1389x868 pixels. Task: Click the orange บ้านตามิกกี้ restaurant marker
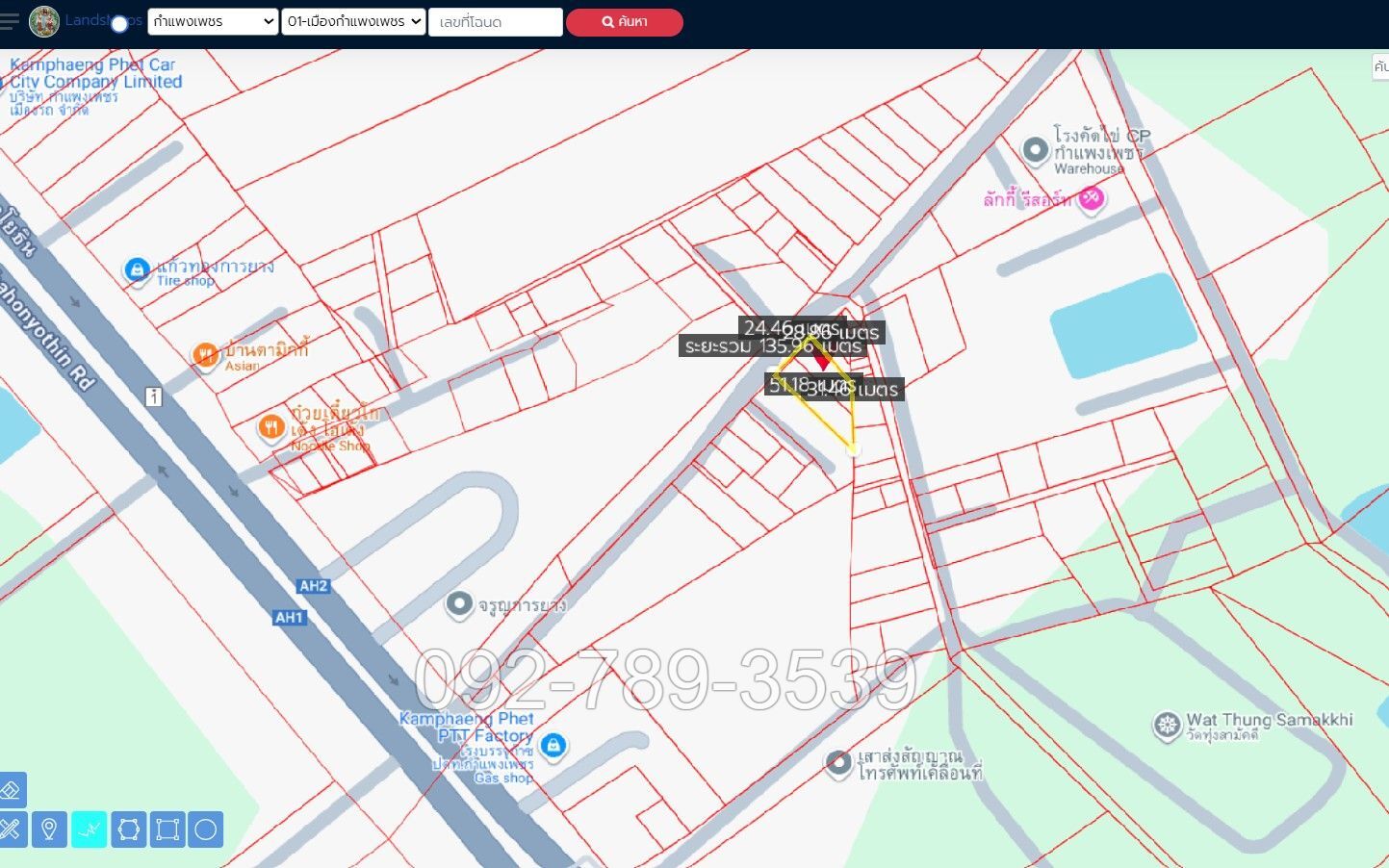click(205, 355)
